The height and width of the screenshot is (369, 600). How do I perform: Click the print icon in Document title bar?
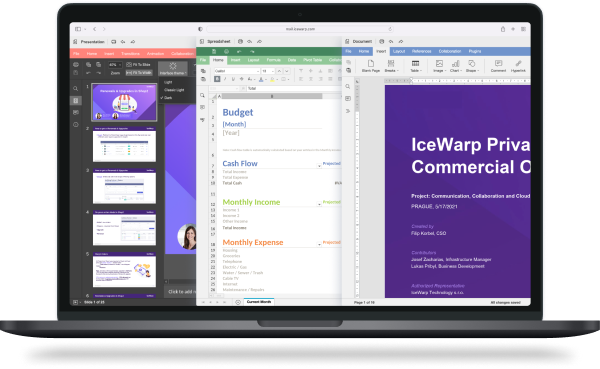[x=382, y=41]
